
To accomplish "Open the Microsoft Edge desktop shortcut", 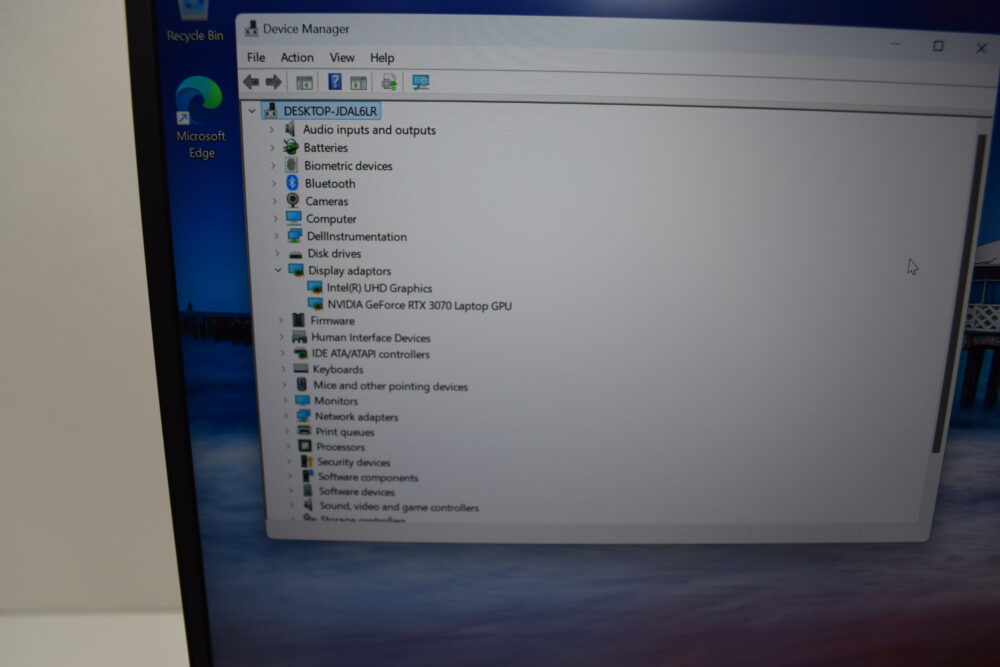I will coord(200,117).
